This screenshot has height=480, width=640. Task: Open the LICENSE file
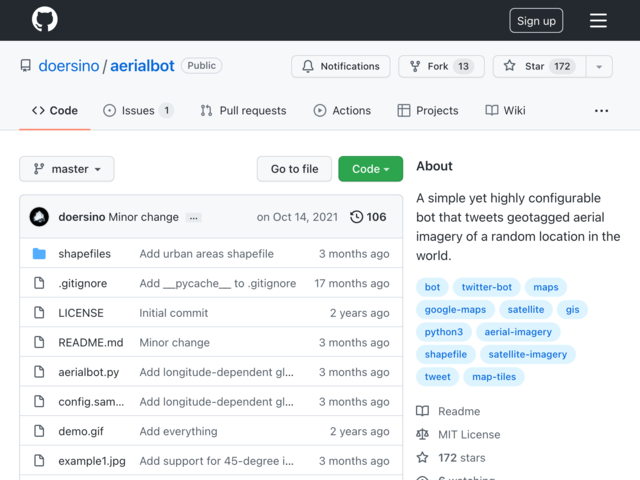pyautogui.click(x=81, y=313)
